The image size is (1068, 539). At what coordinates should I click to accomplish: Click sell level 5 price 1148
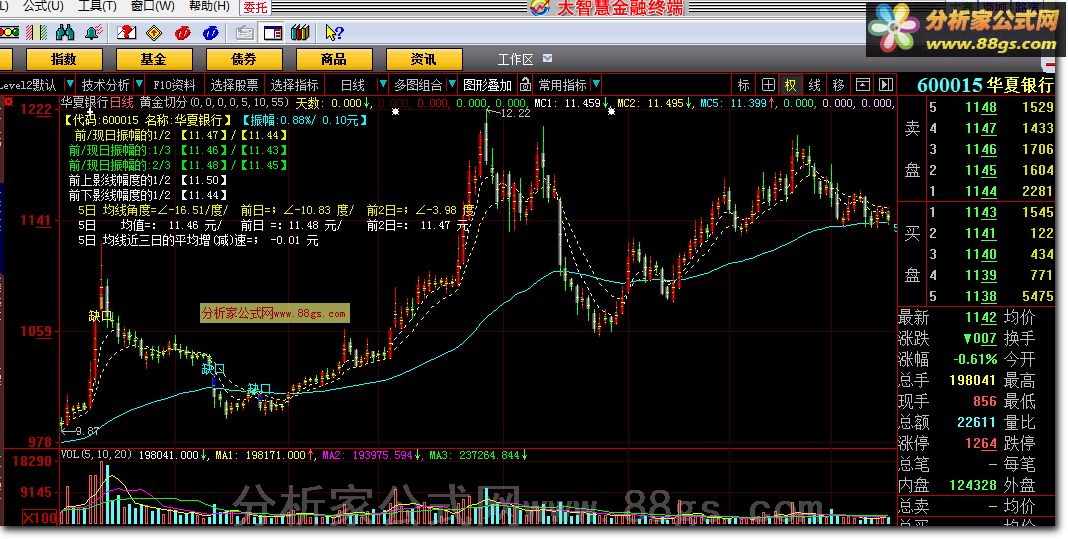[981, 107]
